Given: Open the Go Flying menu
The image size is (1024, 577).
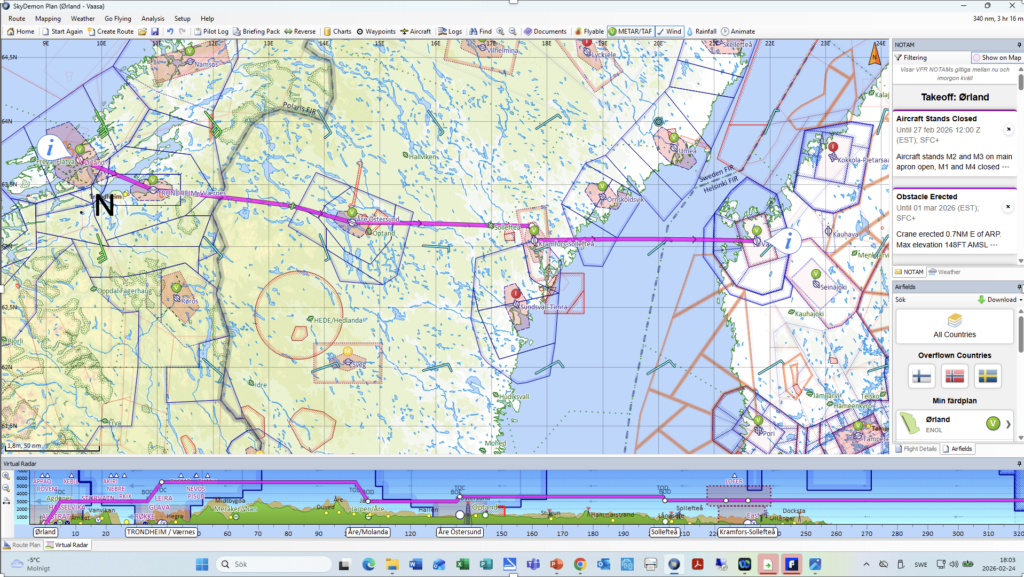Looking at the screenshot, I should [x=117, y=18].
